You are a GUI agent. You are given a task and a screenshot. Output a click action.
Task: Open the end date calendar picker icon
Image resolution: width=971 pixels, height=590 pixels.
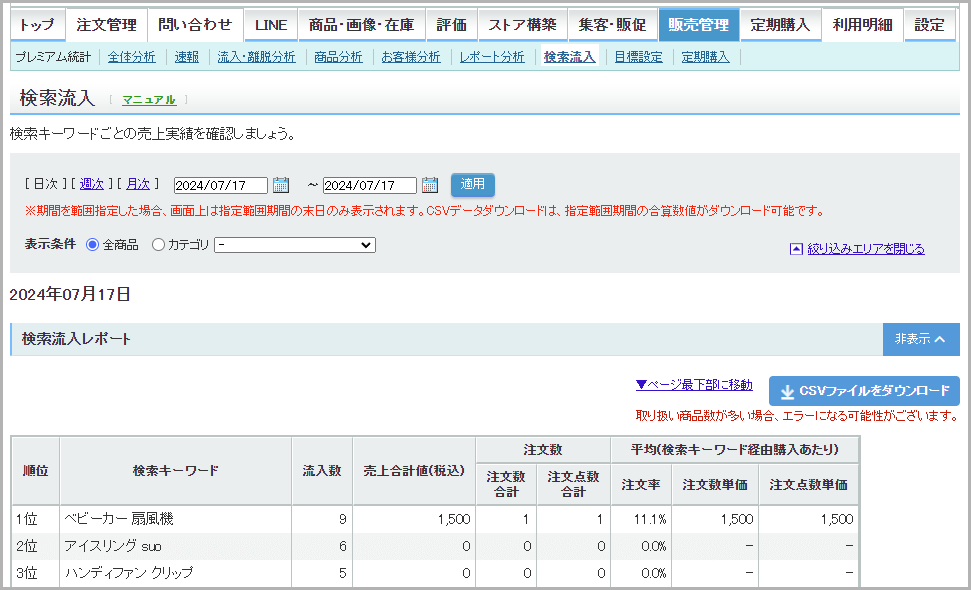[430, 184]
